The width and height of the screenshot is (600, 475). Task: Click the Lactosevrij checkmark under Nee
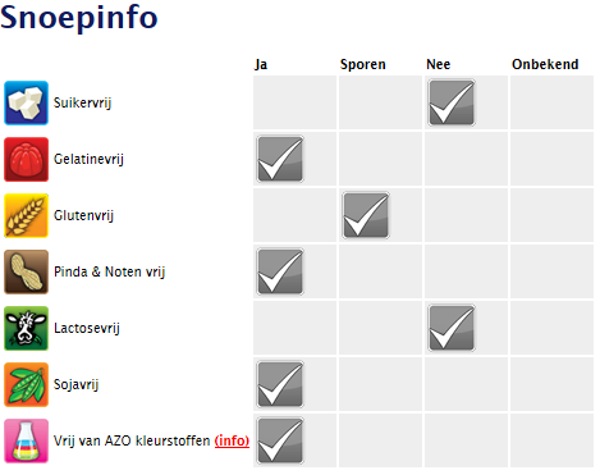pyautogui.click(x=451, y=327)
